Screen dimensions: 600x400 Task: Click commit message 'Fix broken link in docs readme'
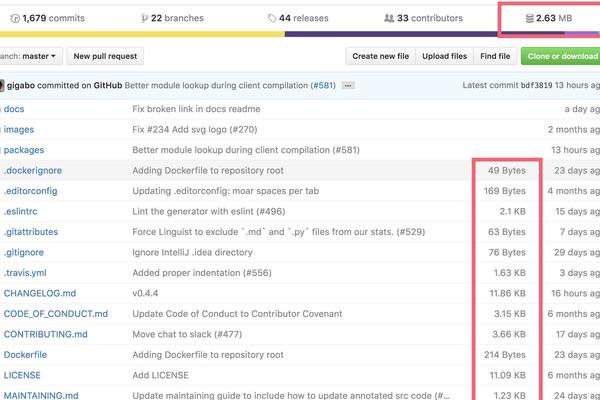pos(196,109)
